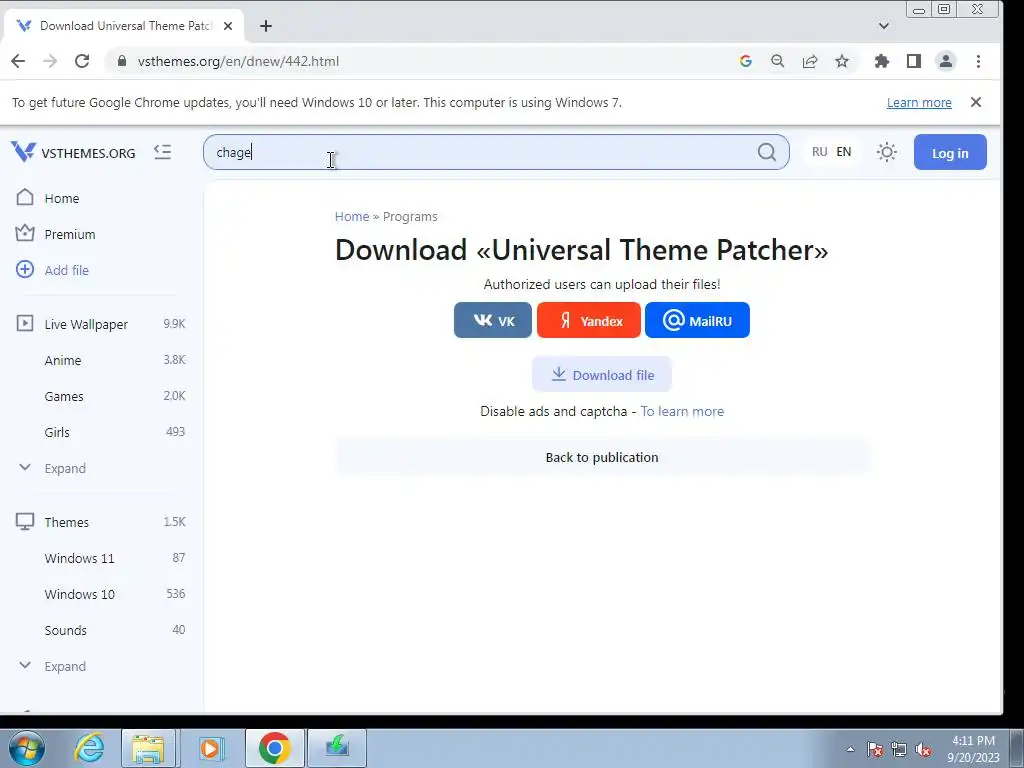
Task: Click the address bar URL
Action: pos(238,61)
